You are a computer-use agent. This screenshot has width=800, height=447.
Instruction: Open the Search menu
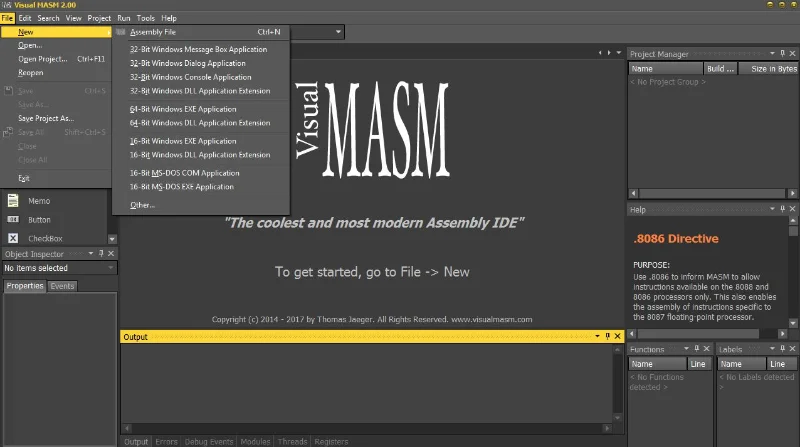click(48, 18)
